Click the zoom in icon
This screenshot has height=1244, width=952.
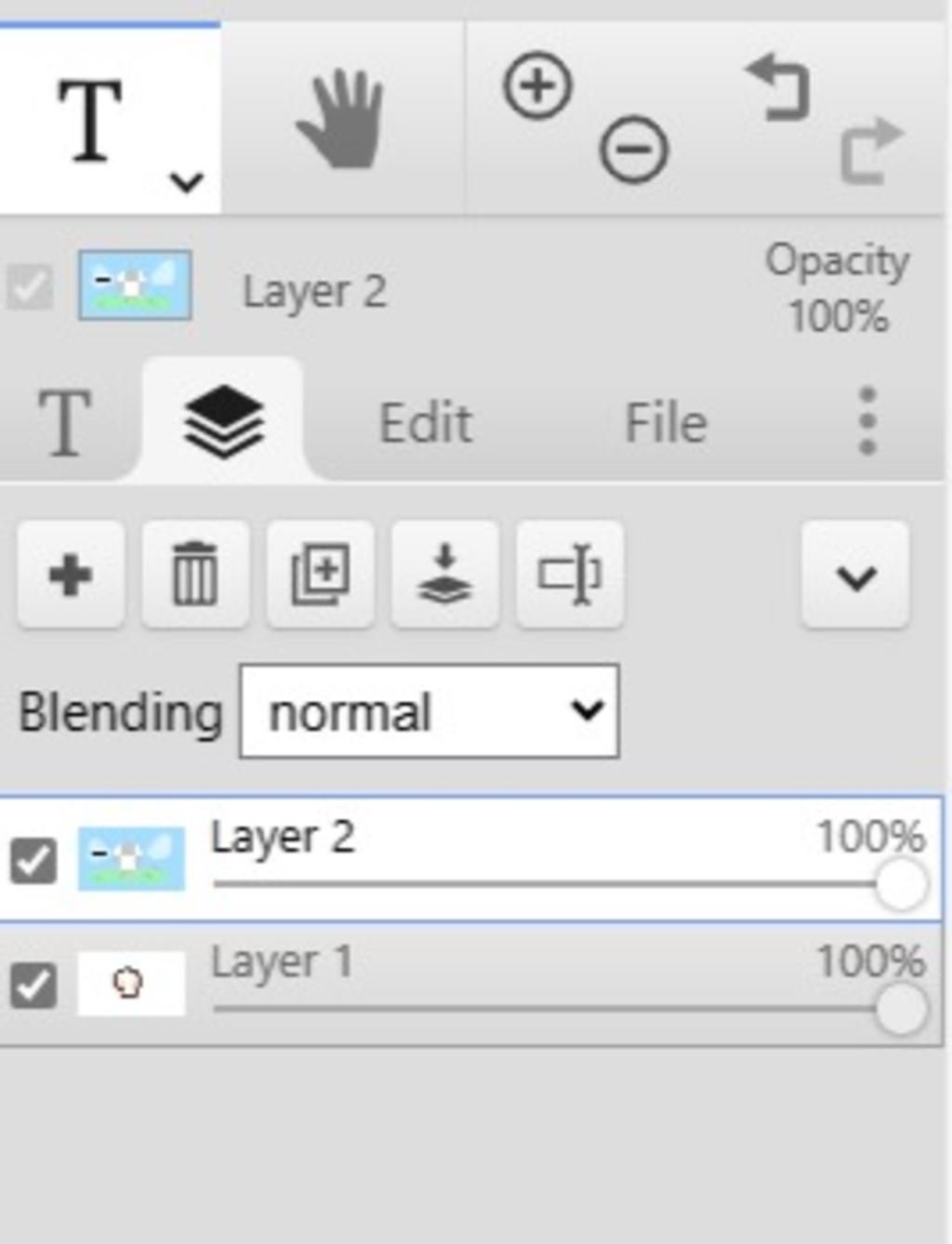536,86
